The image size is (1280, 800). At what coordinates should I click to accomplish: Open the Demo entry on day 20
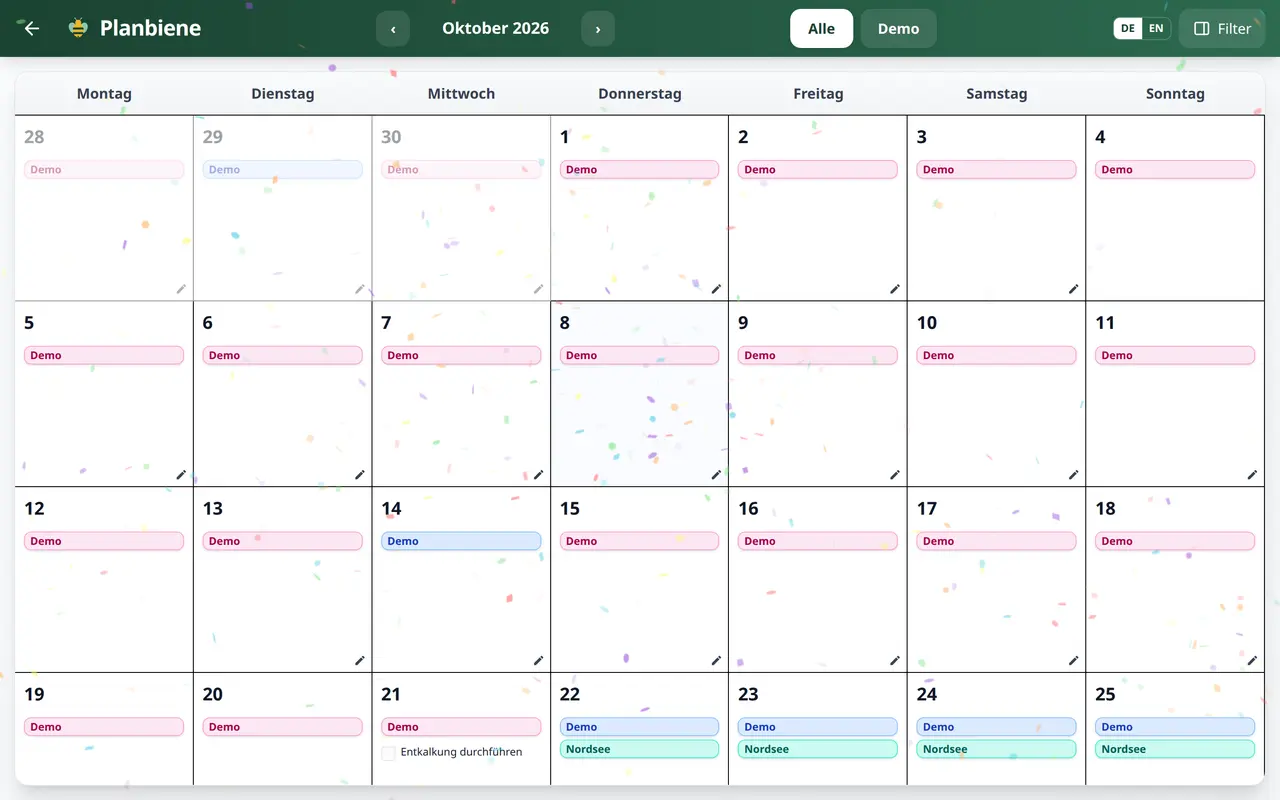[282, 727]
